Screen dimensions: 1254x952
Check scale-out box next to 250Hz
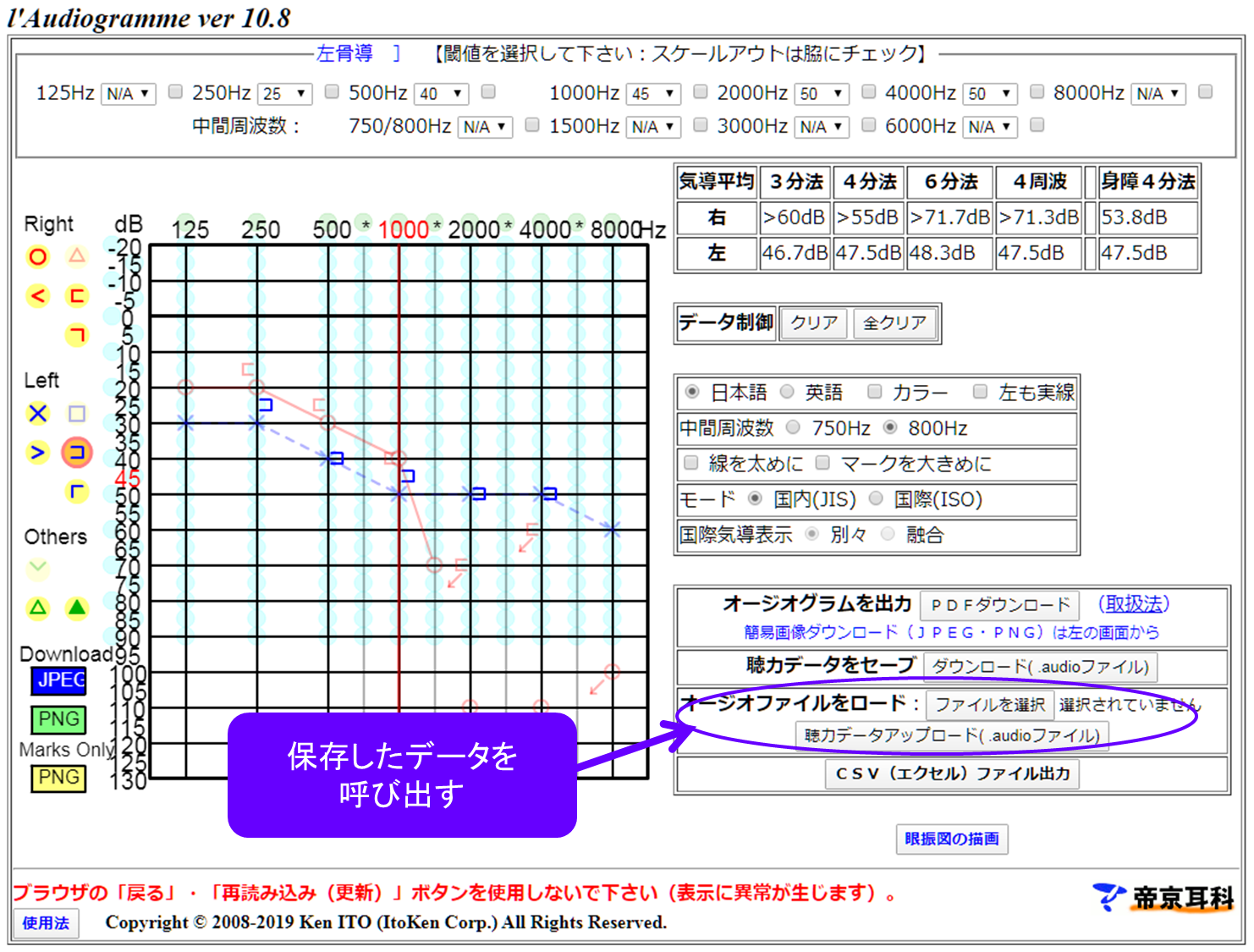332,91
